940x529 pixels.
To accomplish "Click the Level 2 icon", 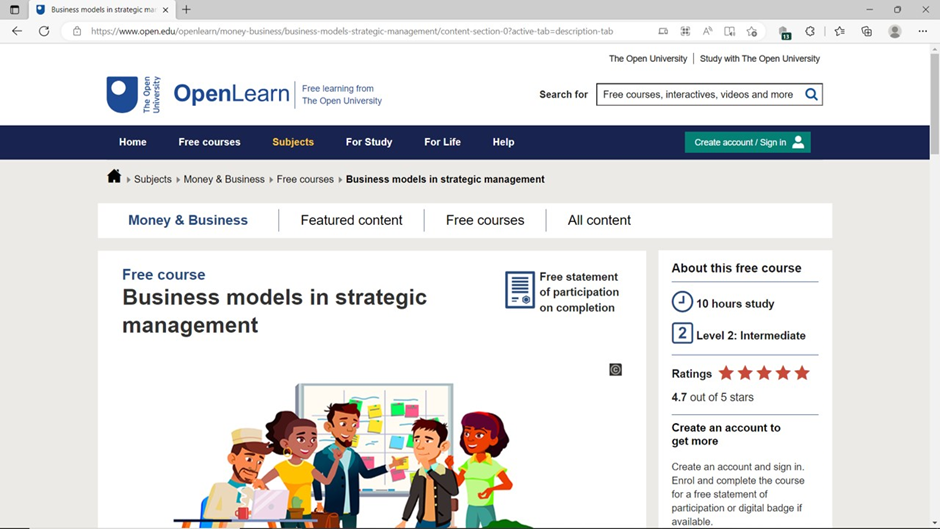I will tap(682, 333).
